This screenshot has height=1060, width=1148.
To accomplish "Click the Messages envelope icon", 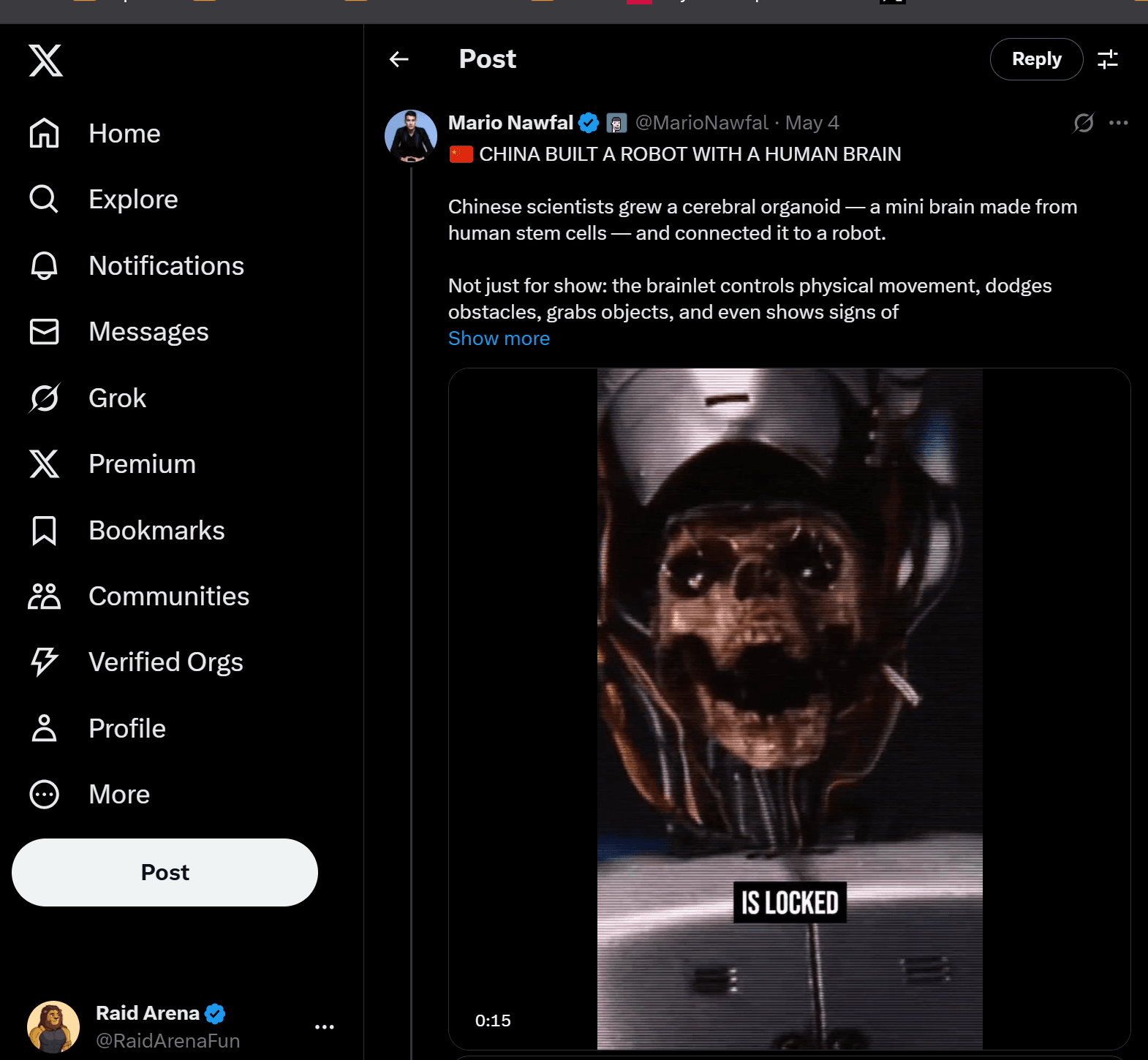I will 44,331.
